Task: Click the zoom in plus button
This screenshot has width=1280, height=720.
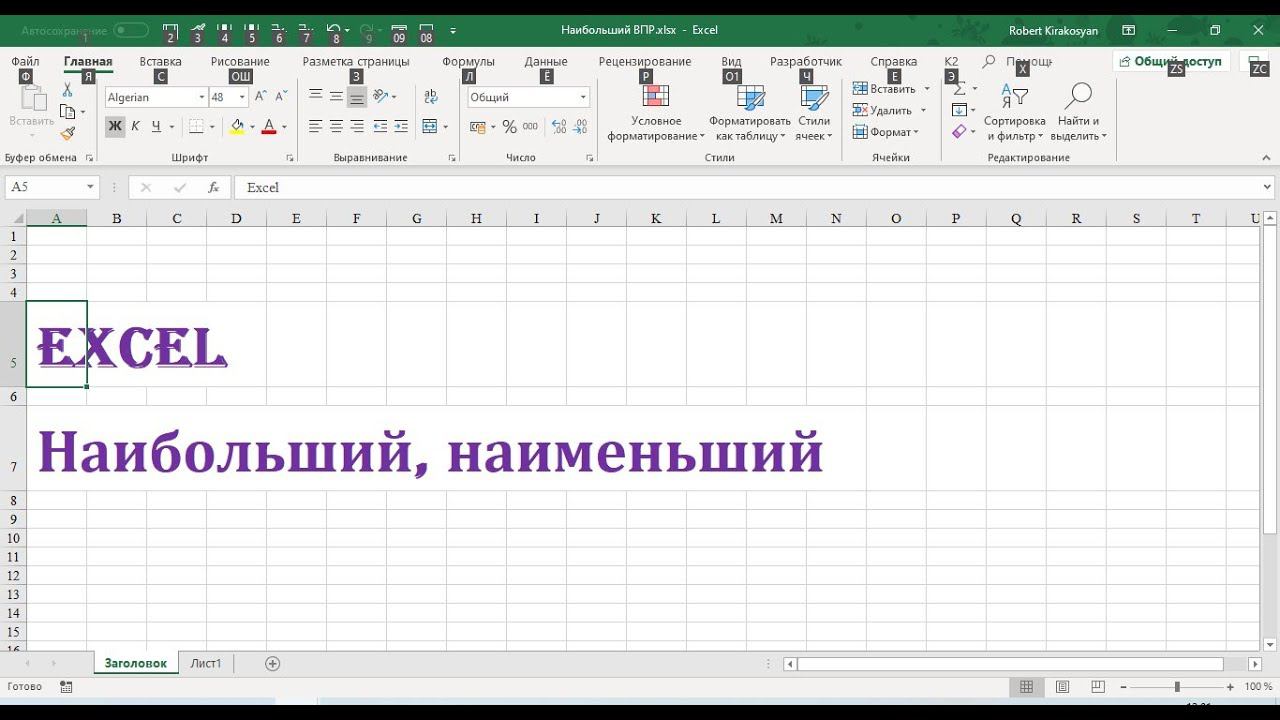Action: pyautogui.click(x=1230, y=687)
